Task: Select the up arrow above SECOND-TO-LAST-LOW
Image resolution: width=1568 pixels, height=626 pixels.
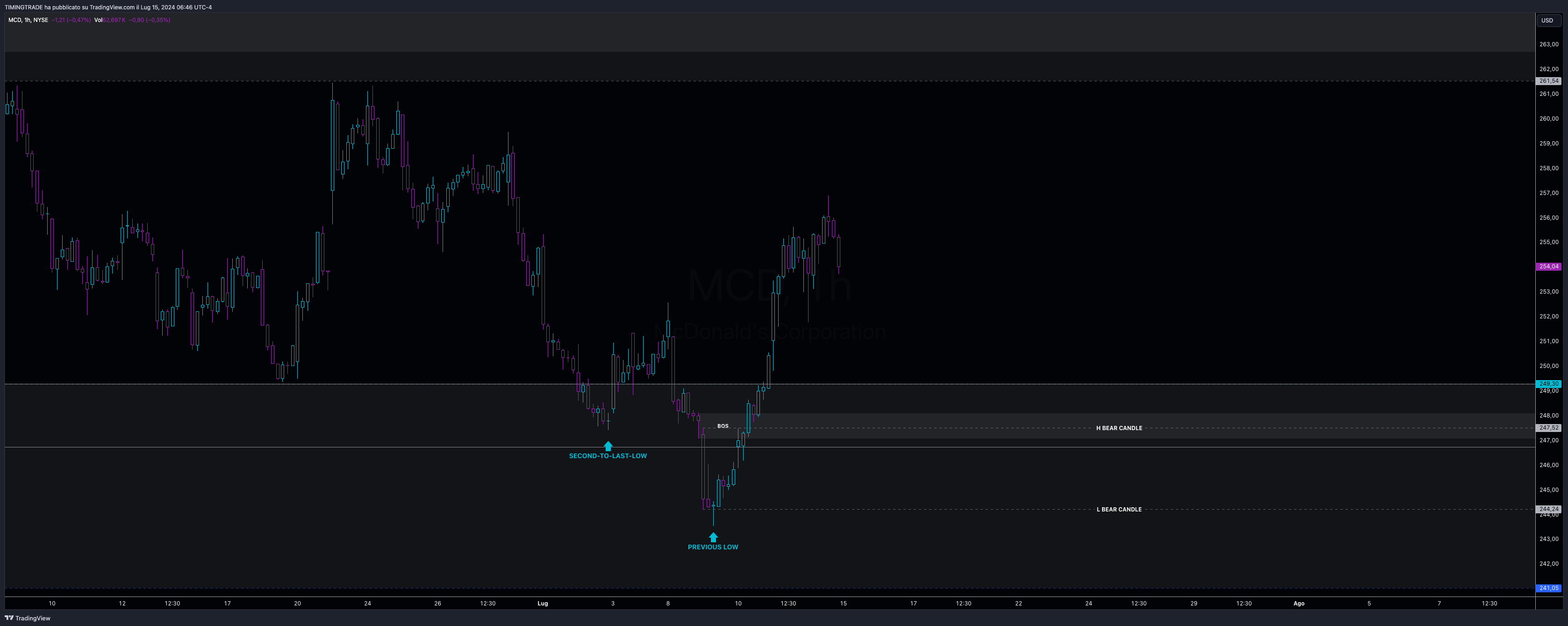Action: [608, 446]
